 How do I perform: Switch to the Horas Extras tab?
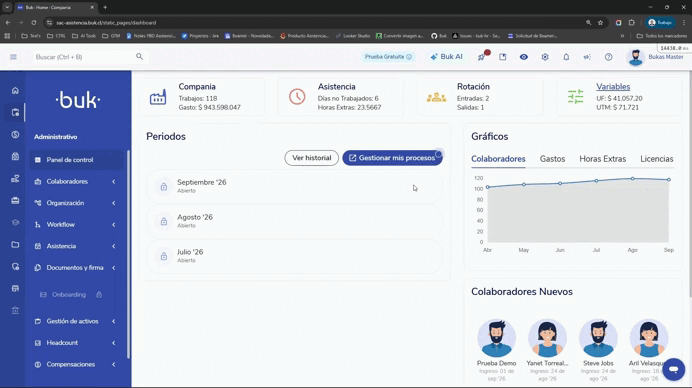(x=602, y=159)
